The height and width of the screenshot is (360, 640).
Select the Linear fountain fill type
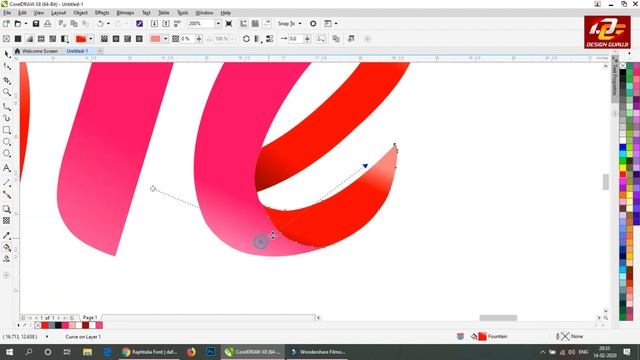click(x=104, y=39)
